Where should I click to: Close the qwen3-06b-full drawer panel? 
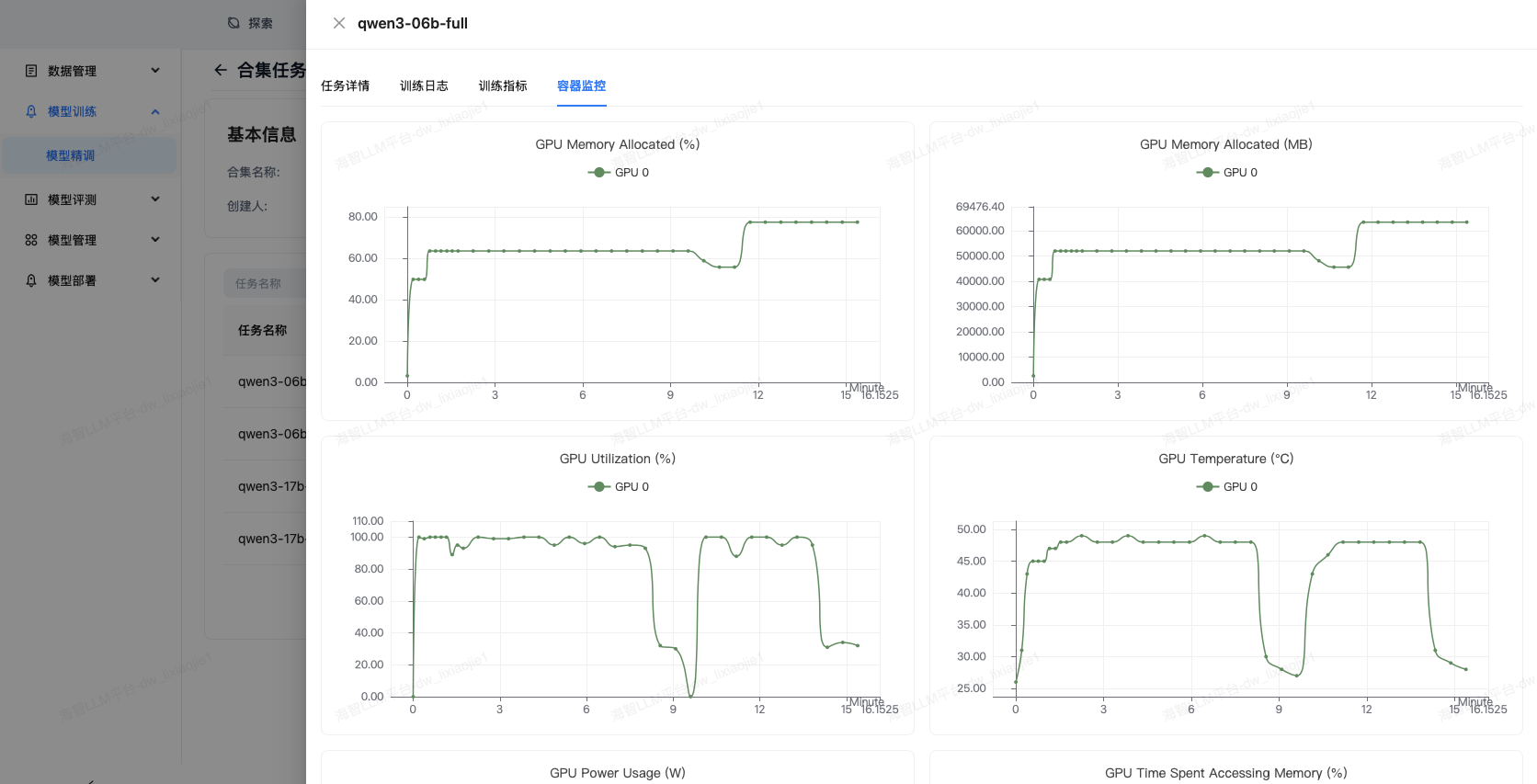[339, 23]
